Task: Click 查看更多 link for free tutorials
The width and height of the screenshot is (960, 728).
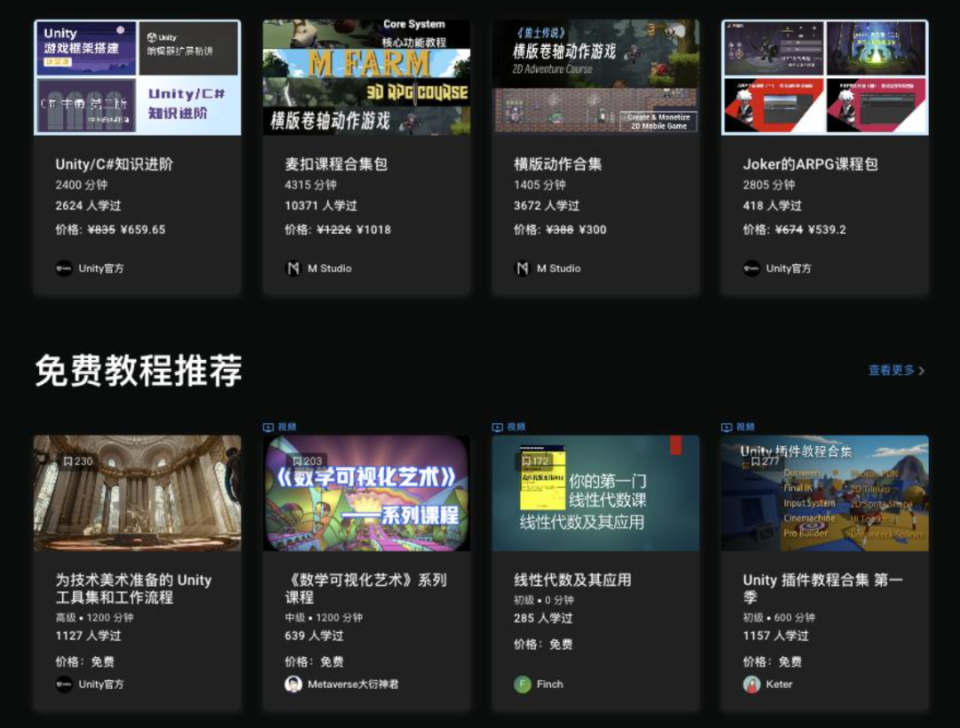Action: [x=891, y=370]
